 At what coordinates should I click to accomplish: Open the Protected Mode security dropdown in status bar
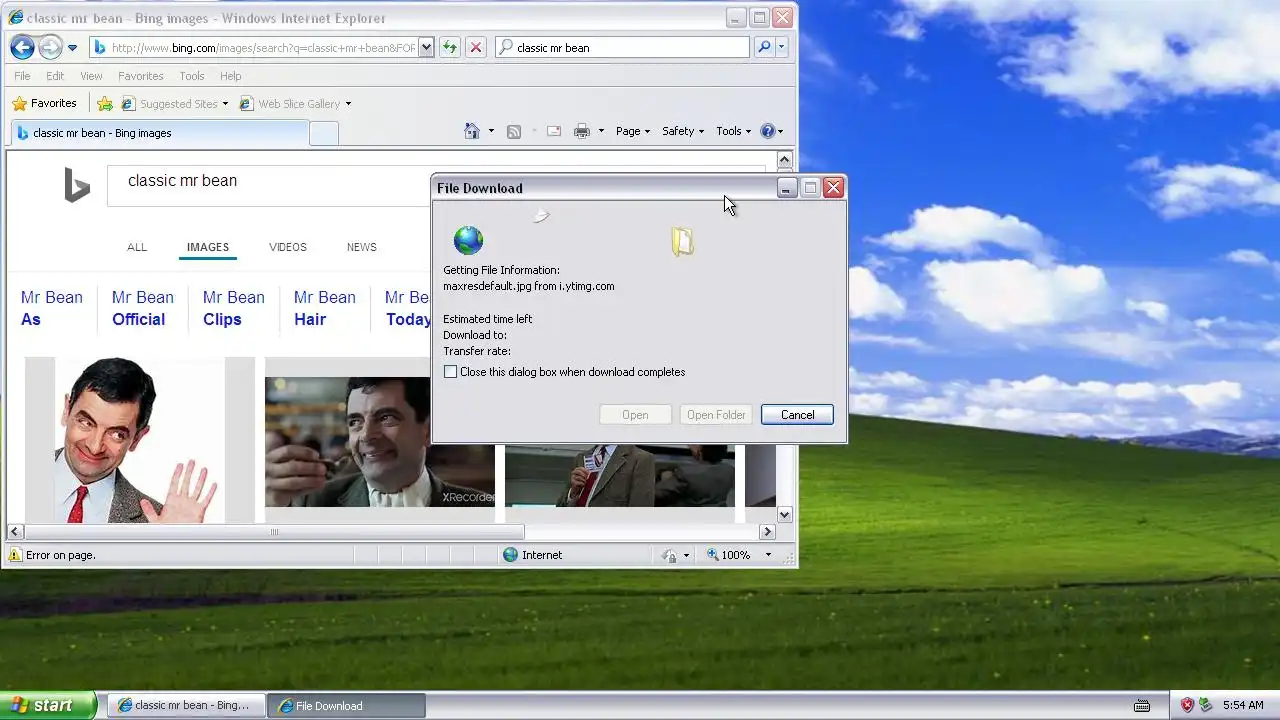click(x=676, y=555)
